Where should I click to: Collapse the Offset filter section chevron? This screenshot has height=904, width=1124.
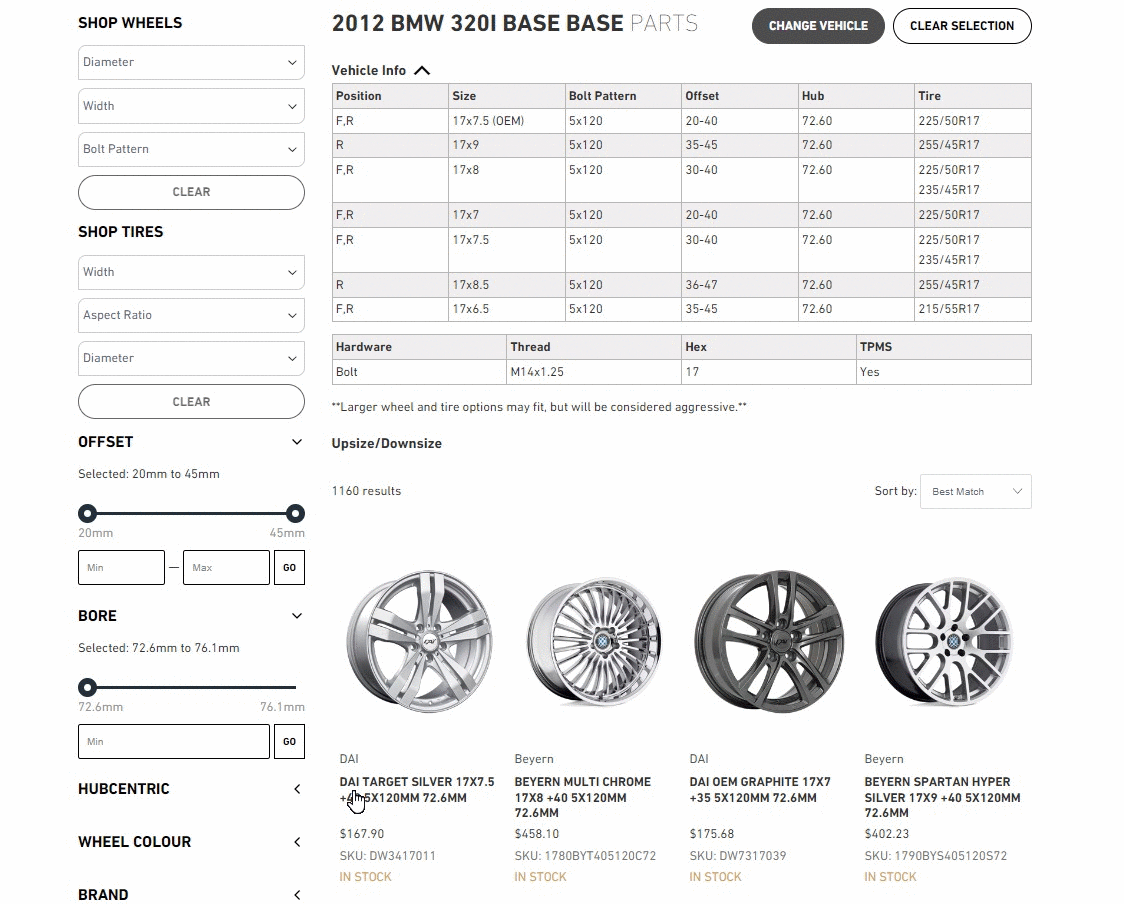[x=297, y=442]
